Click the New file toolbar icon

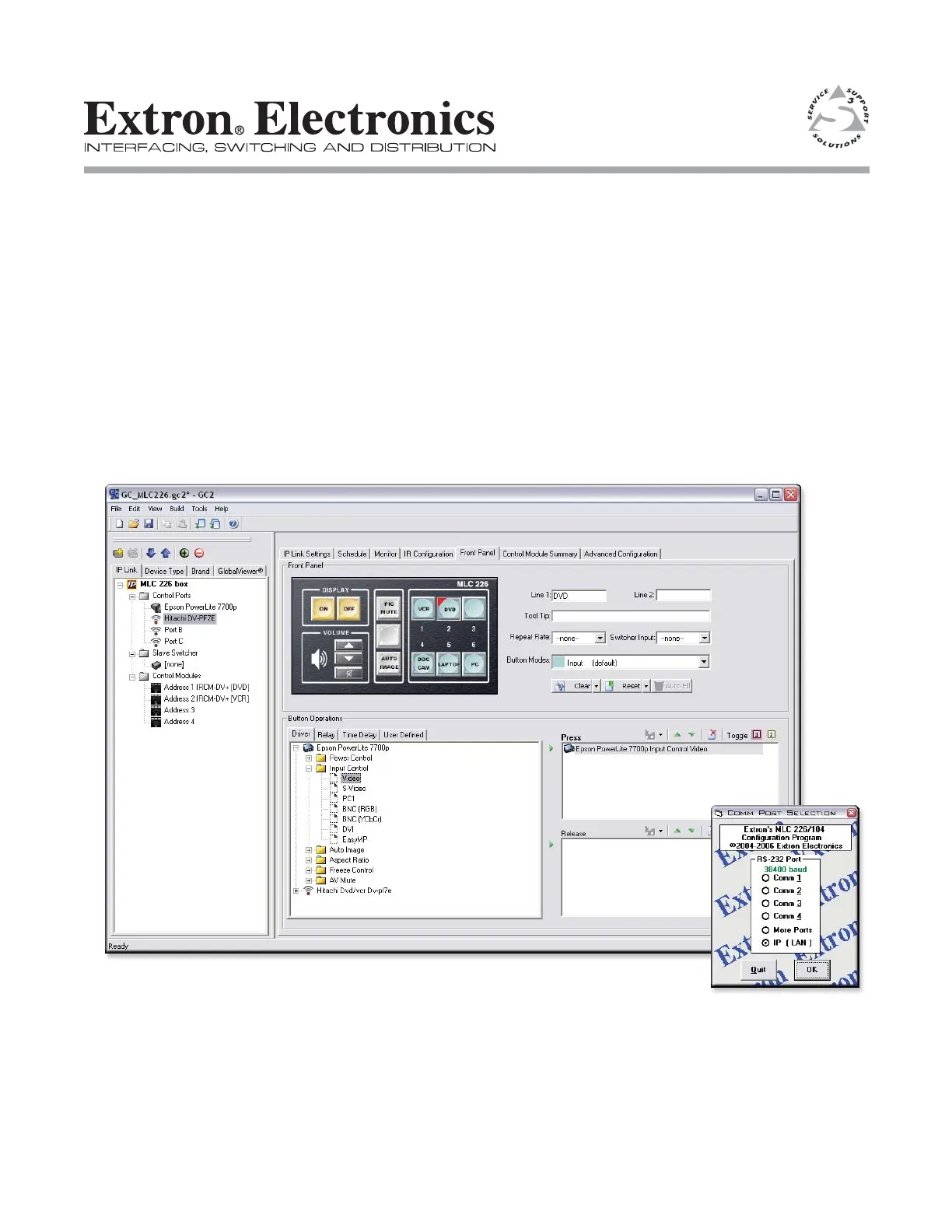click(119, 524)
